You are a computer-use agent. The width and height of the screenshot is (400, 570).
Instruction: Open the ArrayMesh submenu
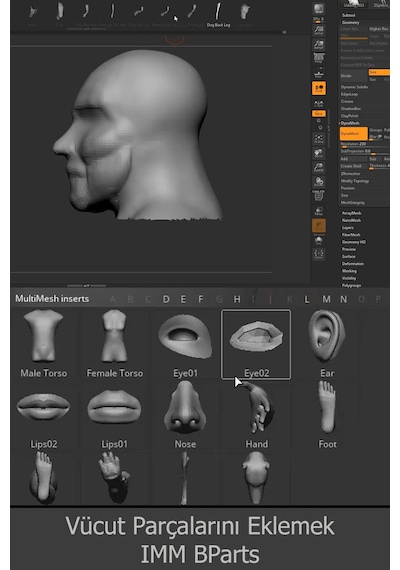(352, 213)
